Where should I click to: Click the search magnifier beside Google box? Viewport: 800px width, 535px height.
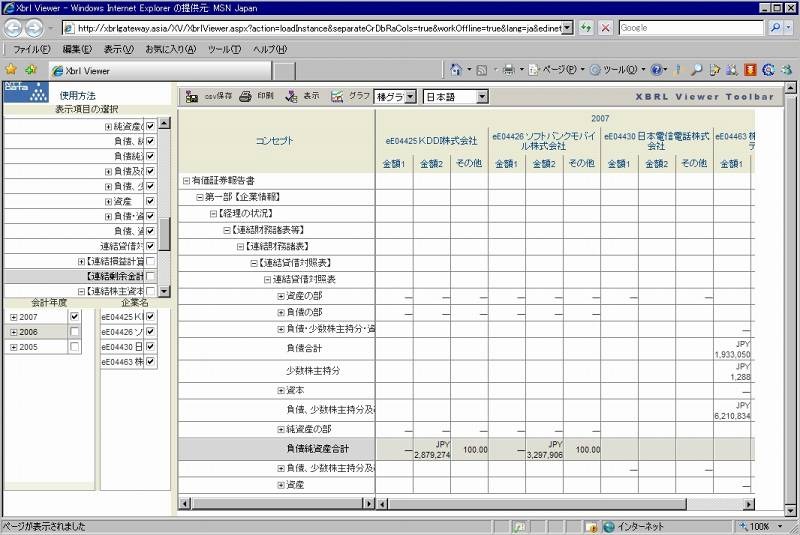point(775,28)
